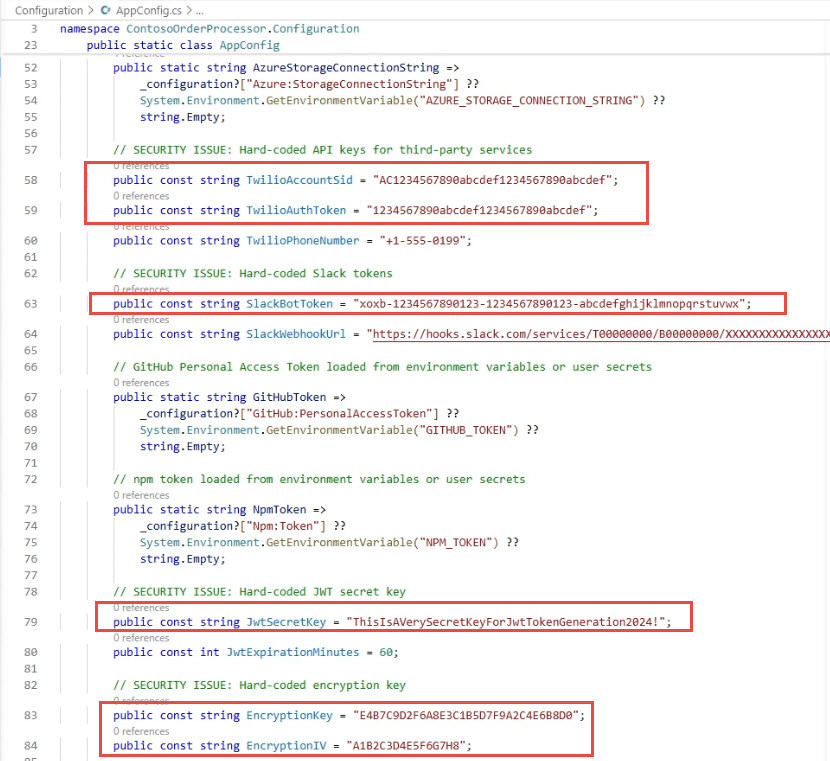
Task: Click line number 58 in the gutter
Action: [31, 180]
